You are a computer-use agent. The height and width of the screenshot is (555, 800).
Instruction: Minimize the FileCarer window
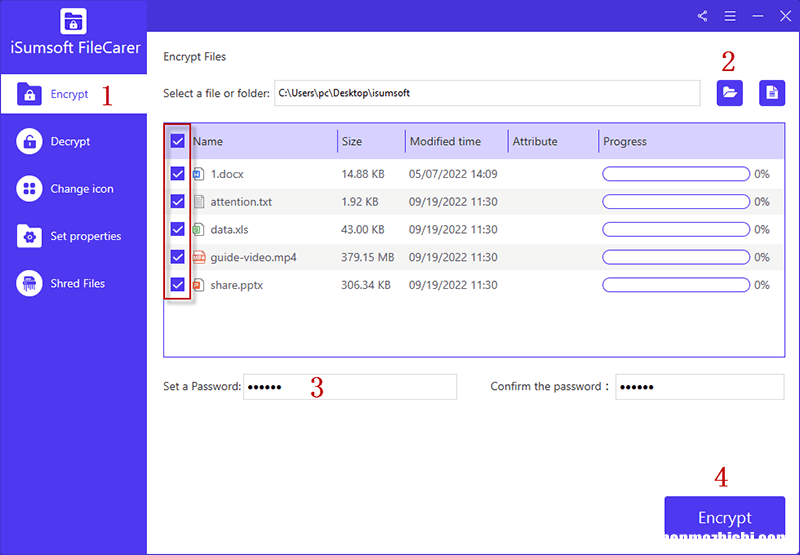pyautogui.click(x=758, y=16)
